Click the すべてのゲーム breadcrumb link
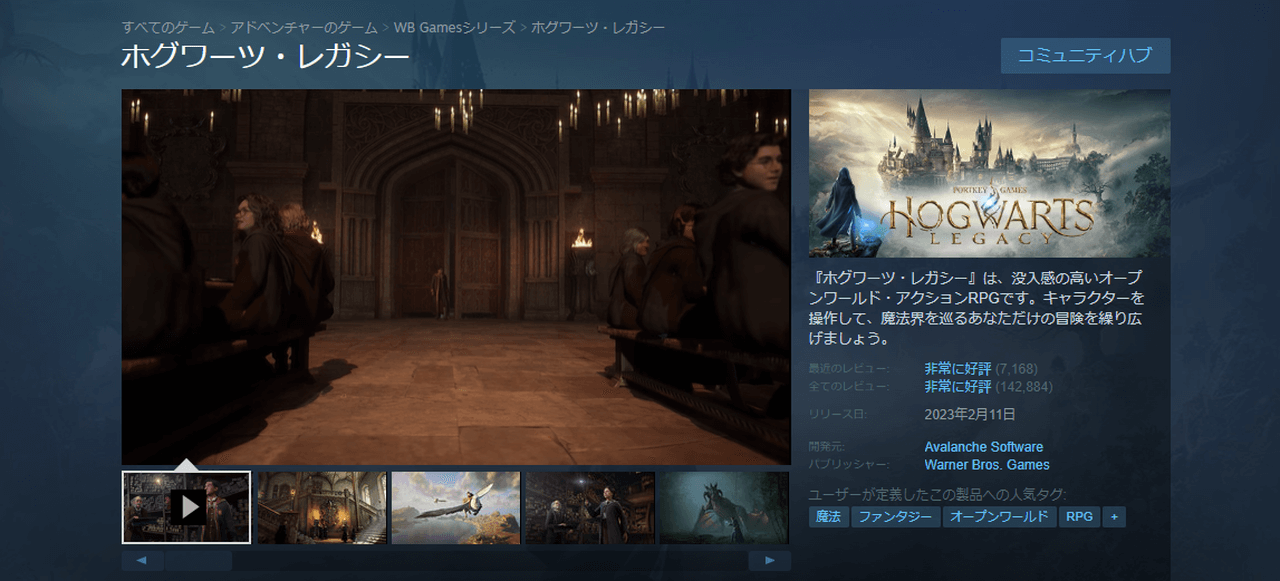This screenshot has width=1280, height=581. coord(167,27)
